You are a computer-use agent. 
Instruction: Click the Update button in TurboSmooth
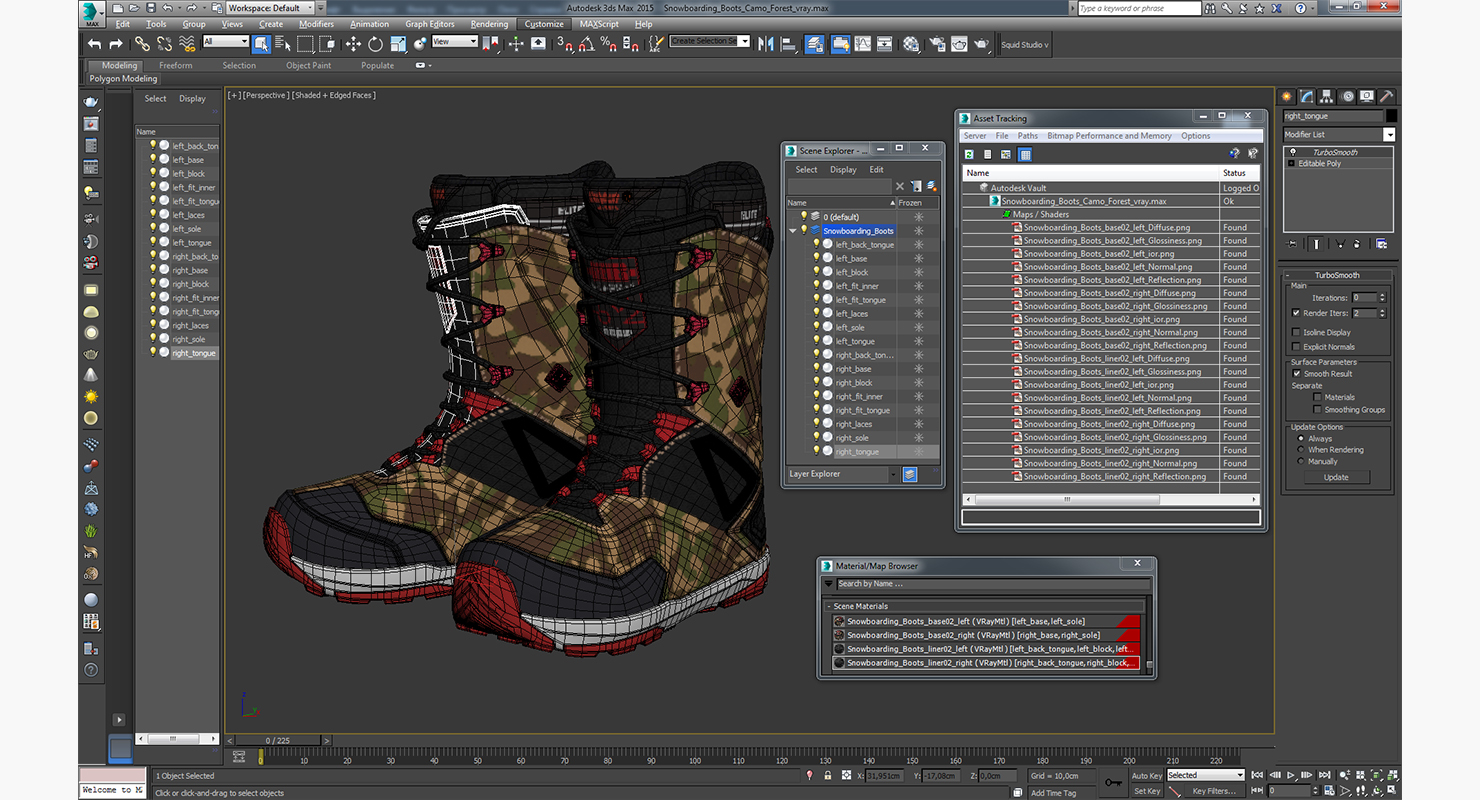[x=1336, y=477]
